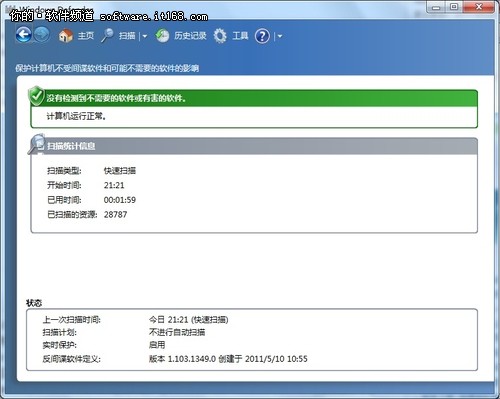Click the scan type value 快速扫描
The width and height of the screenshot is (500, 399).
[x=120, y=171]
